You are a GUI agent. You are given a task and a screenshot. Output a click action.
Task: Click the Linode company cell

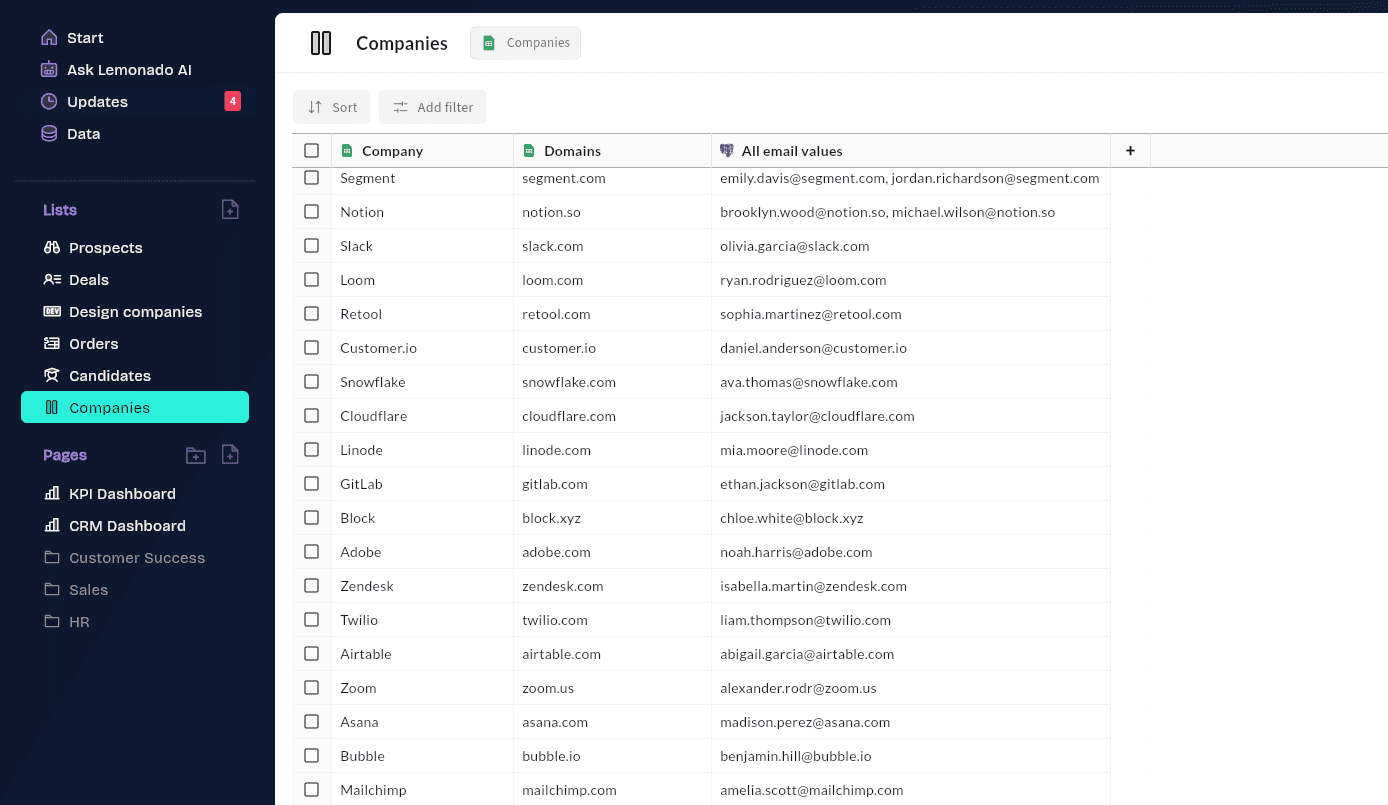click(x=422, y=450)
